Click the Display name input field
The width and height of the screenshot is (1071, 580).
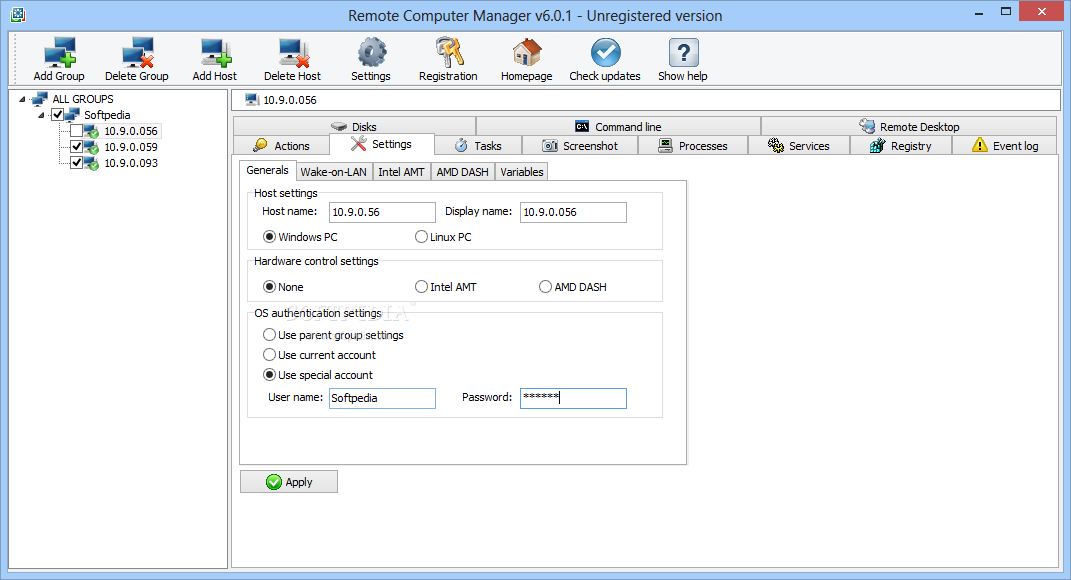point(573,212)
